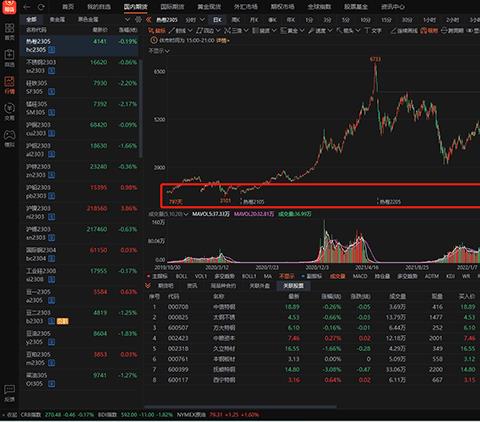This screenshot has height=422, width=480.
Task: Open the 交易 trading sidebar icon
Action: (x=9, y=111)
